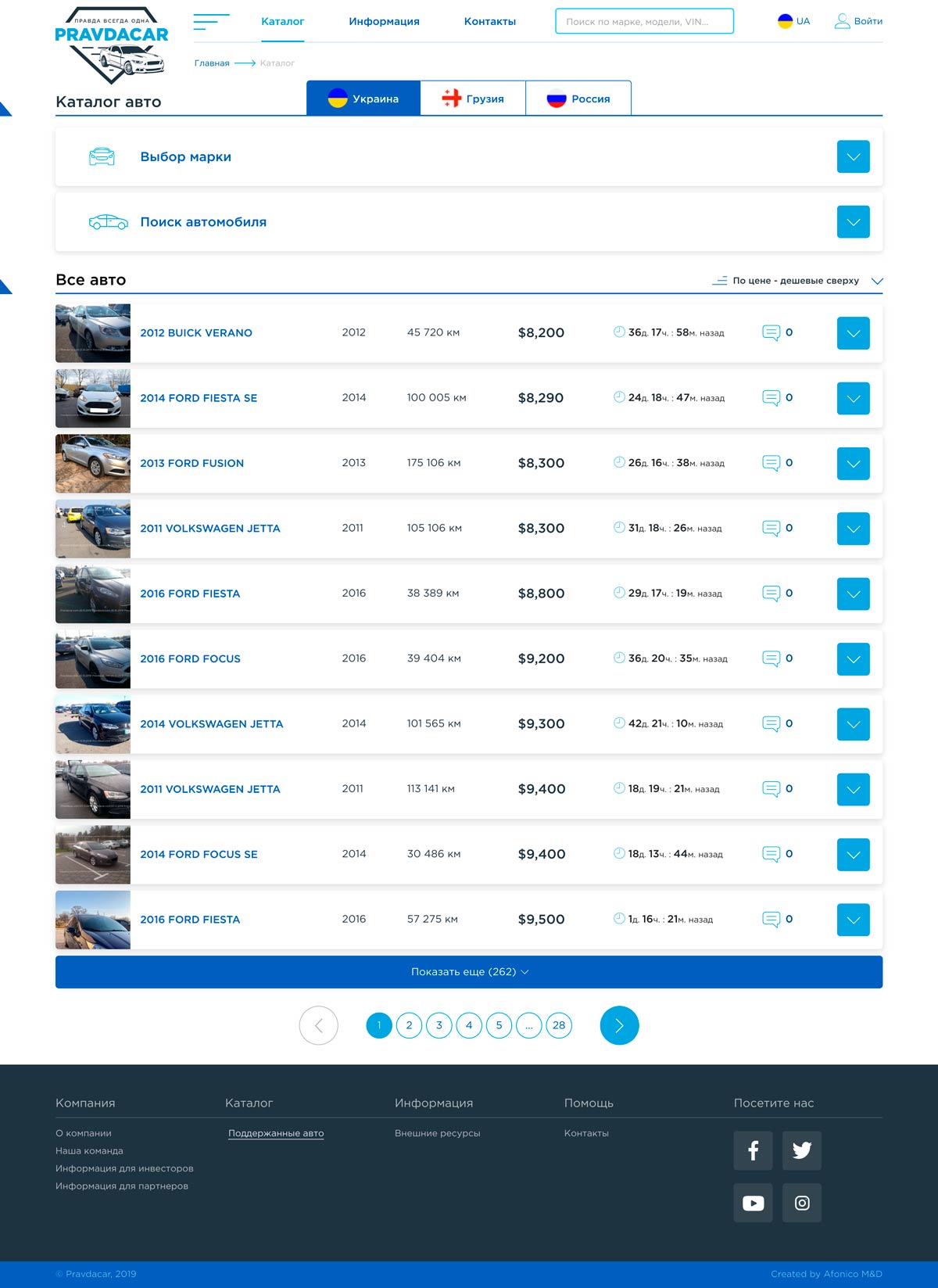This screenshot has width=938, height=1288.
Task: Click the Facebook icon in footer
Action: pyautogui.click(x=753, y=1150)
